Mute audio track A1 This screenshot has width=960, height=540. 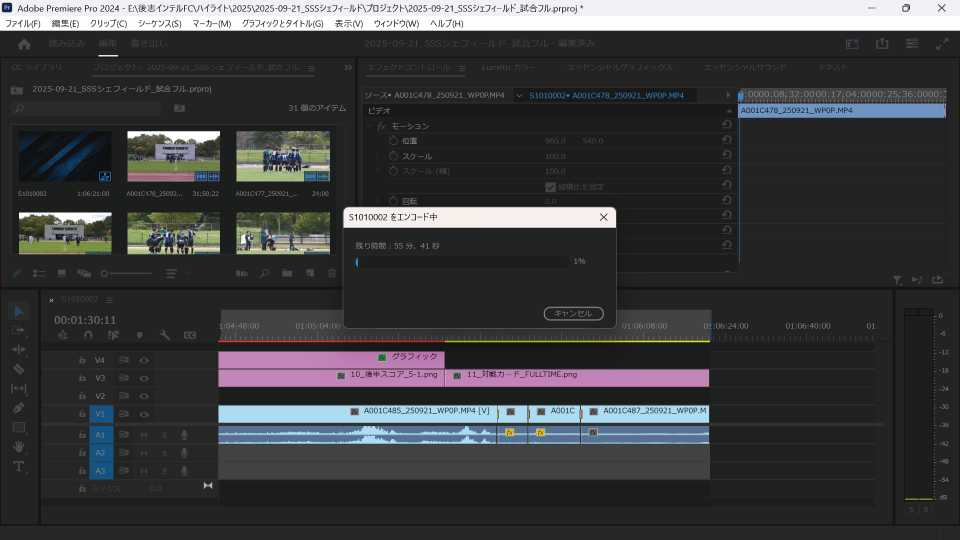pos(144,435)
